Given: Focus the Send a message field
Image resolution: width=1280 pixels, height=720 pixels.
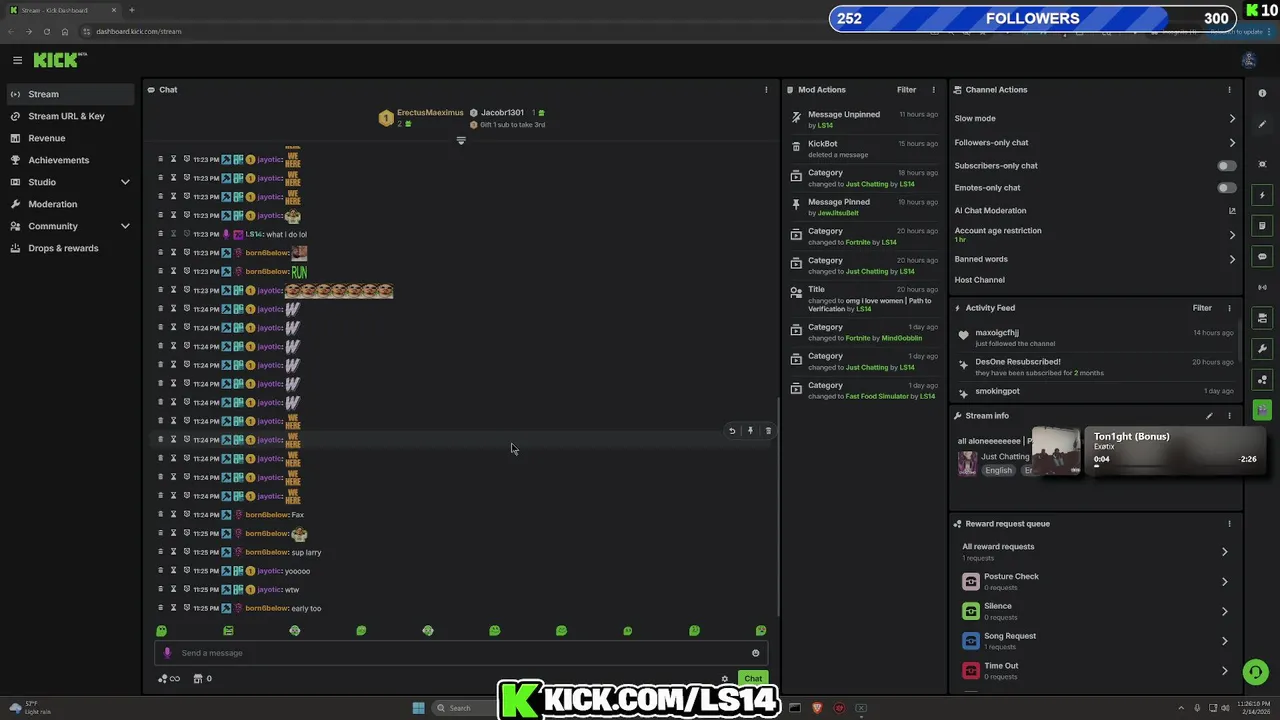Looking at the screenshot, I should [461, 653].
